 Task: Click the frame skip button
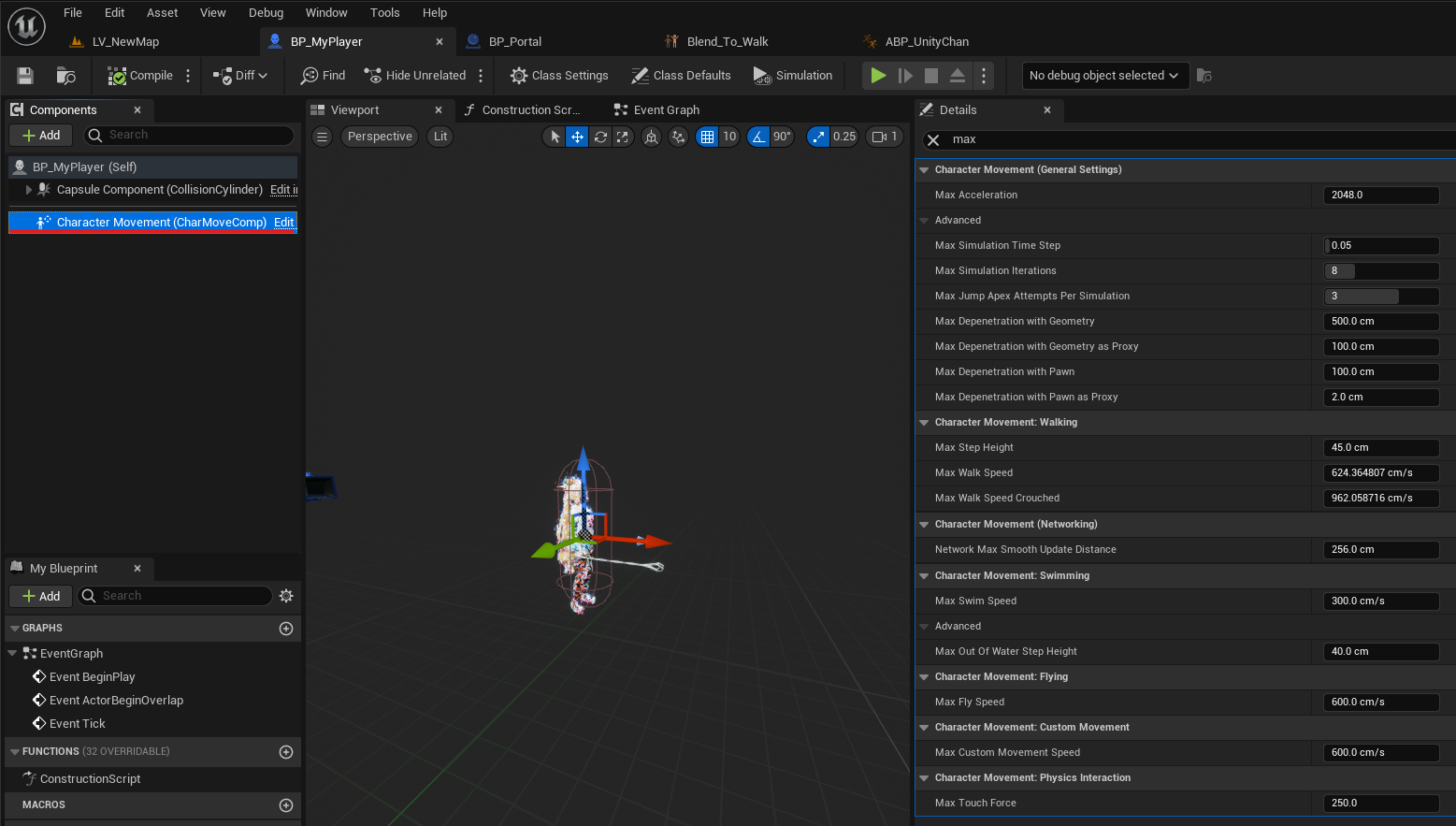coord(905,76)
